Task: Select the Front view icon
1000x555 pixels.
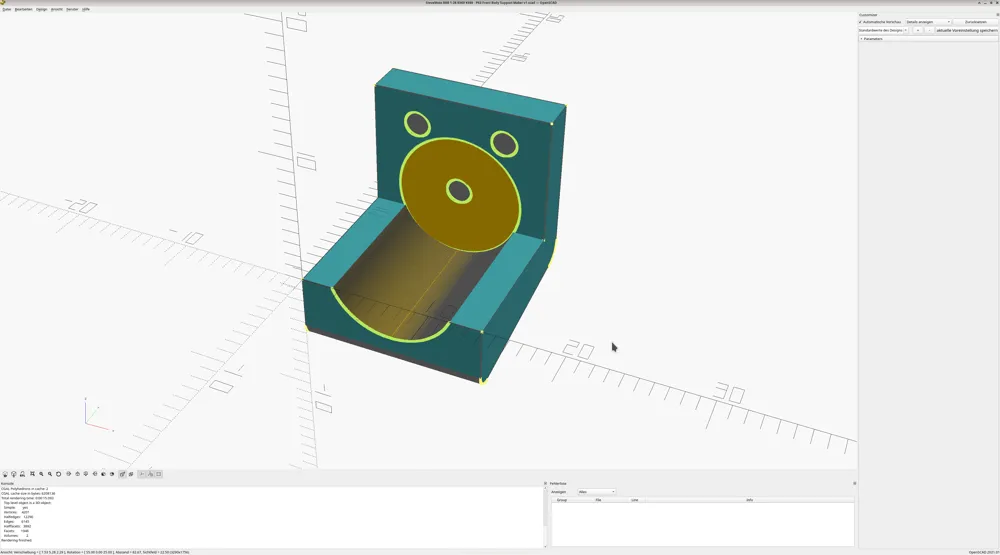Action: pyautogui.click(x=103, y=474)
